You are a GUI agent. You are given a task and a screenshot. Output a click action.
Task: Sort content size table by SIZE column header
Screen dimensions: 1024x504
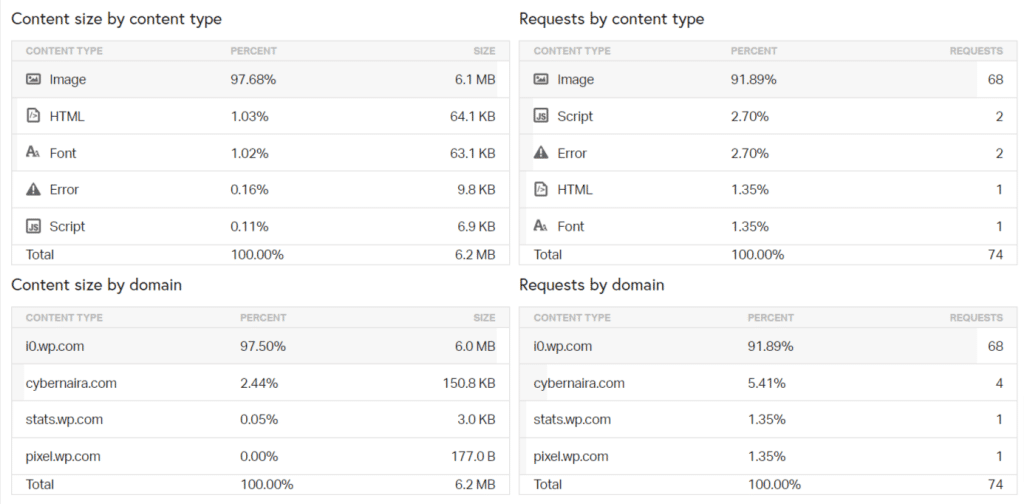point(484,51)
